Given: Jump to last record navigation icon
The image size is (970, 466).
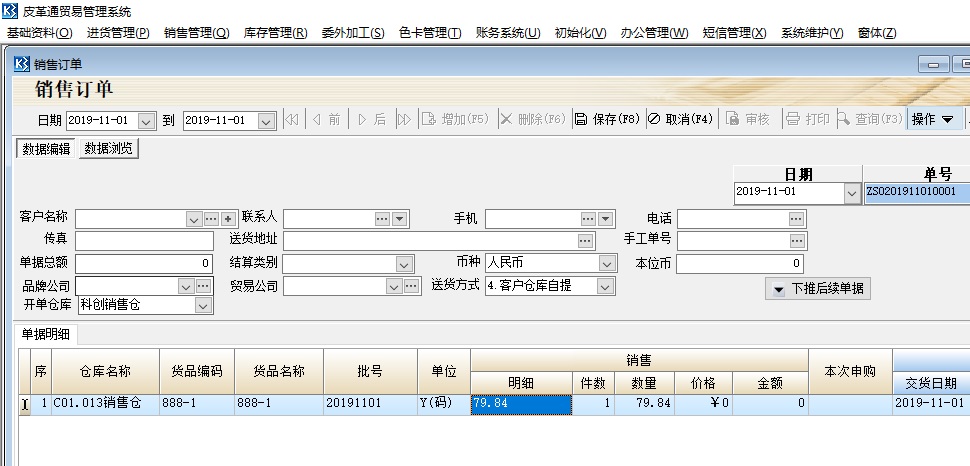Looking at the screenshot, I should 405,119.
